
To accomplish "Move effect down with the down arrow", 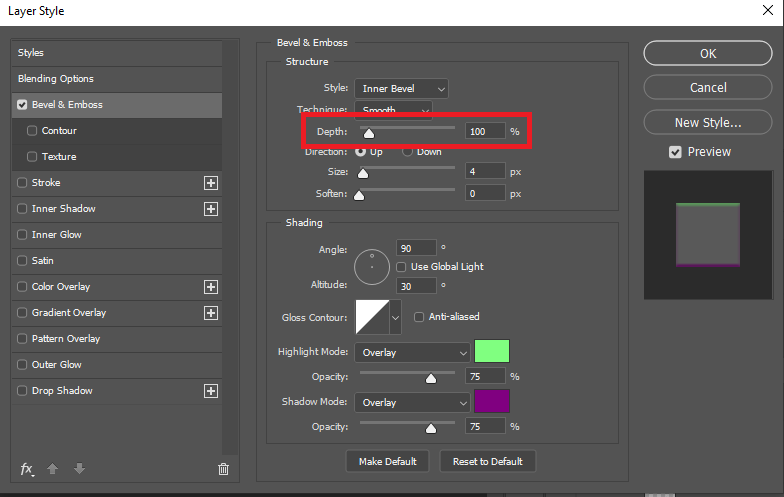I will pos(79,468).
